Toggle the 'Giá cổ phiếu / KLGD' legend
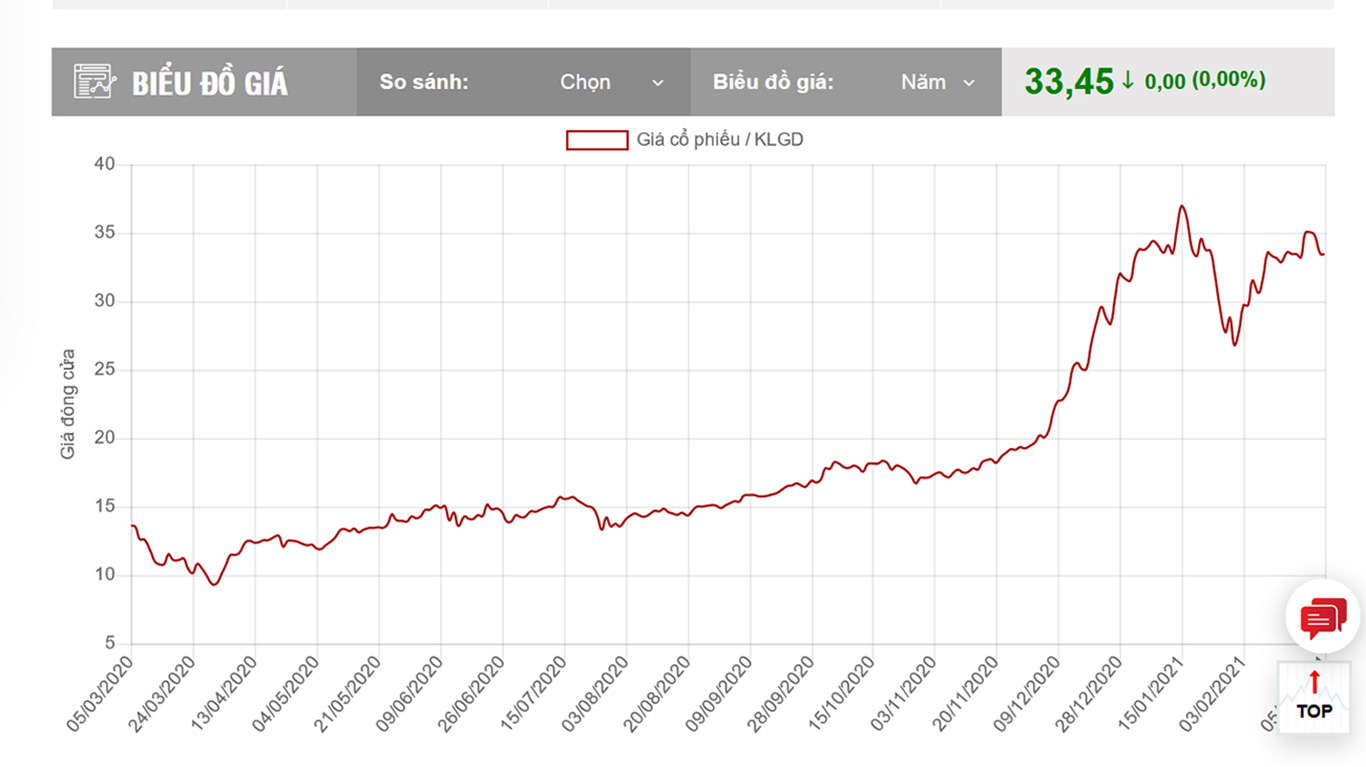 (x=685, y=140)
